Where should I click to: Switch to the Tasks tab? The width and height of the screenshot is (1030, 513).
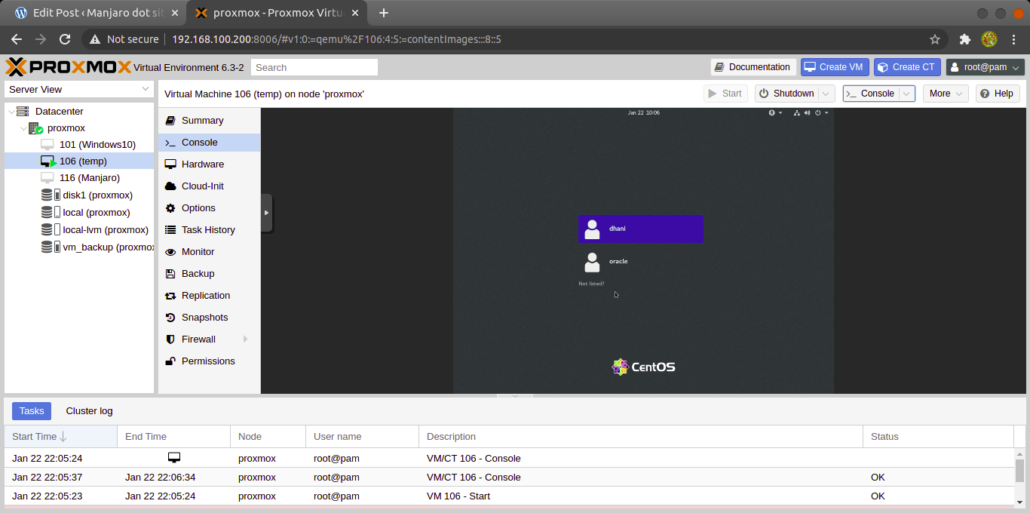(32, 411)
